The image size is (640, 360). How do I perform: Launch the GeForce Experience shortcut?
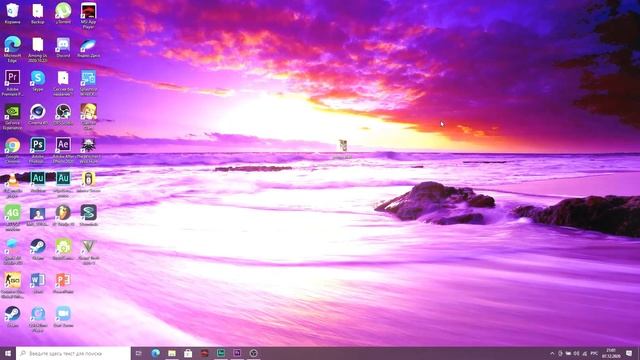[x=12, y=112]
